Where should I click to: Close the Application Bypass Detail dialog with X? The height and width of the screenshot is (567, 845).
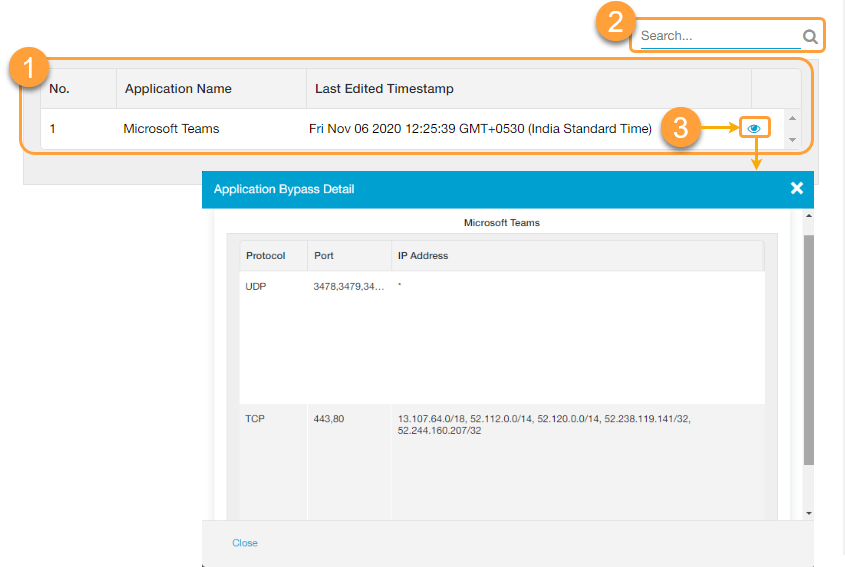pos(796,188)
